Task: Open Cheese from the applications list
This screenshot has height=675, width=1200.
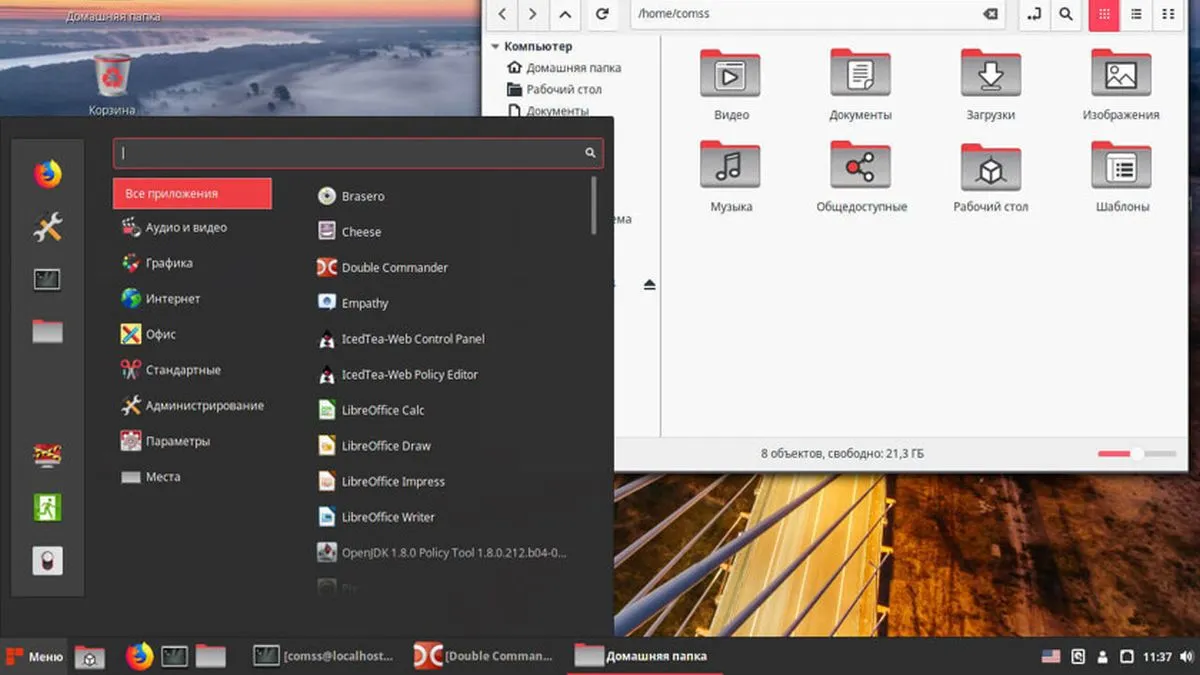Action: [360, 231]
